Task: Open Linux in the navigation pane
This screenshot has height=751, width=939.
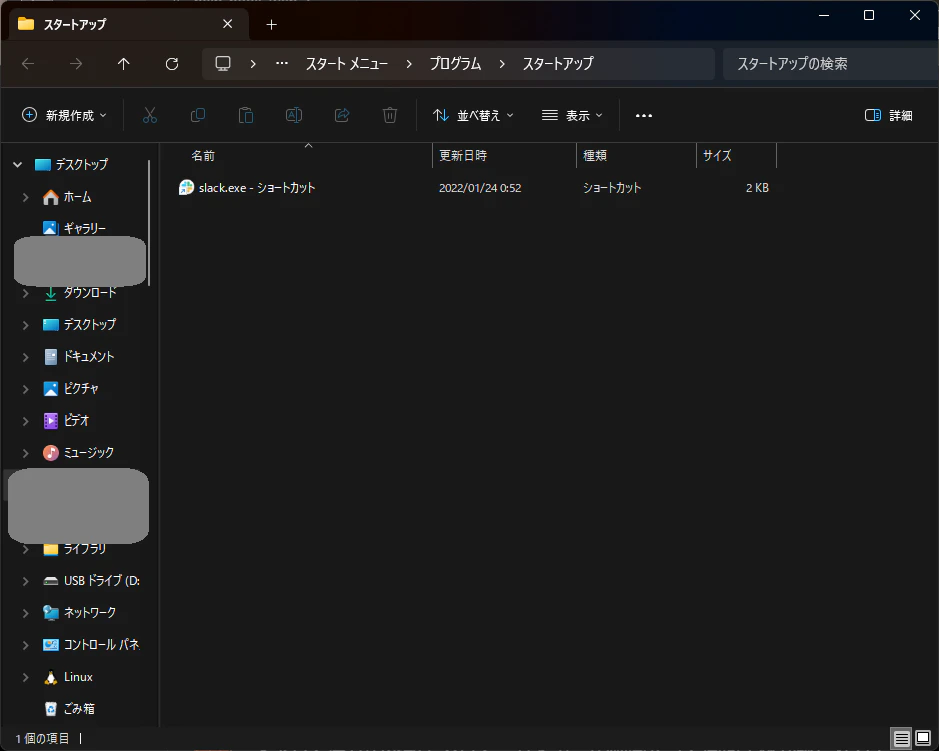Action: [x=78, y=677]
